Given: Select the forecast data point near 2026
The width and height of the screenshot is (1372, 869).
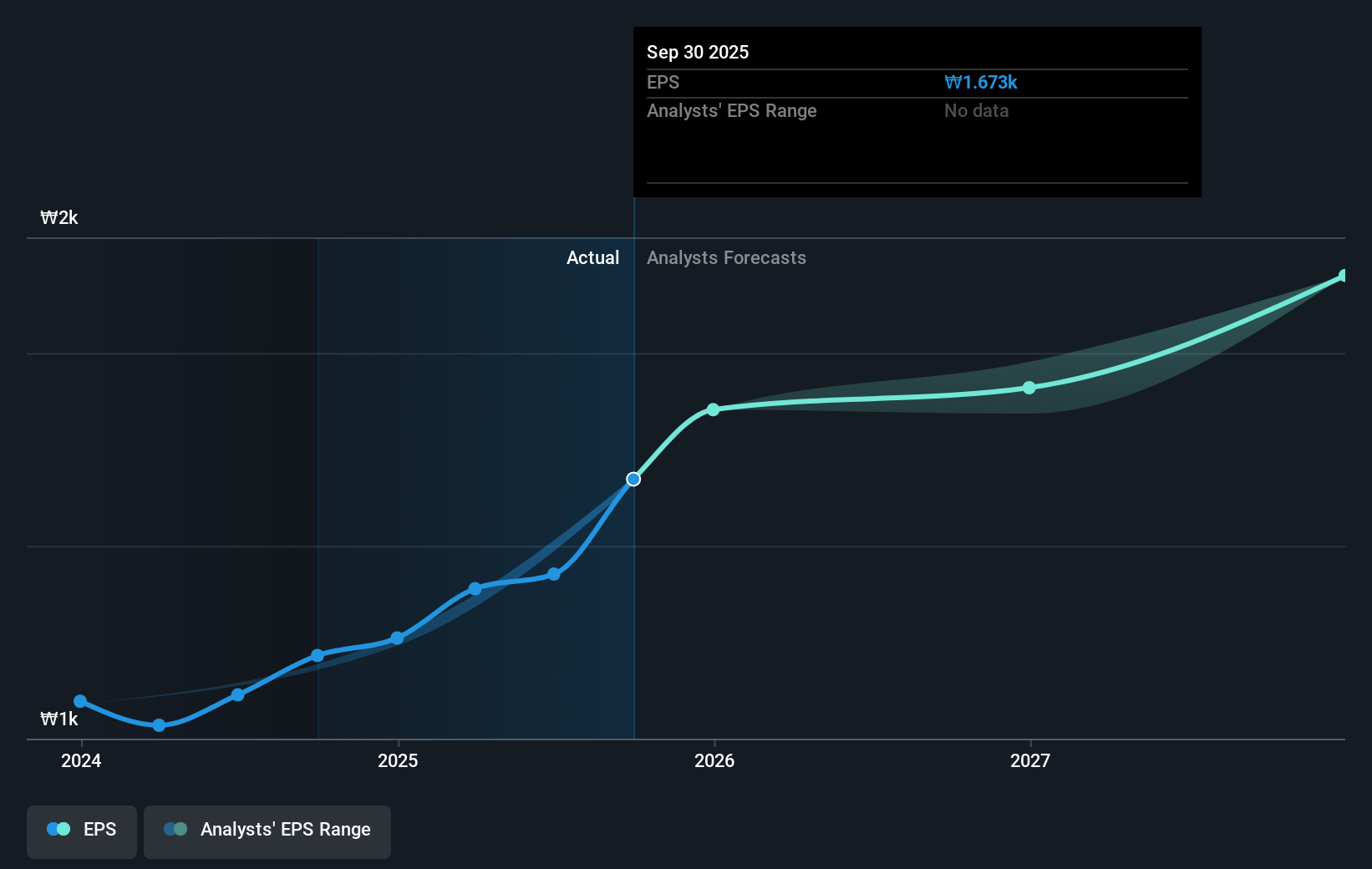Looking at the screenshot, I should pyautogui.click(x=713, y=409).
